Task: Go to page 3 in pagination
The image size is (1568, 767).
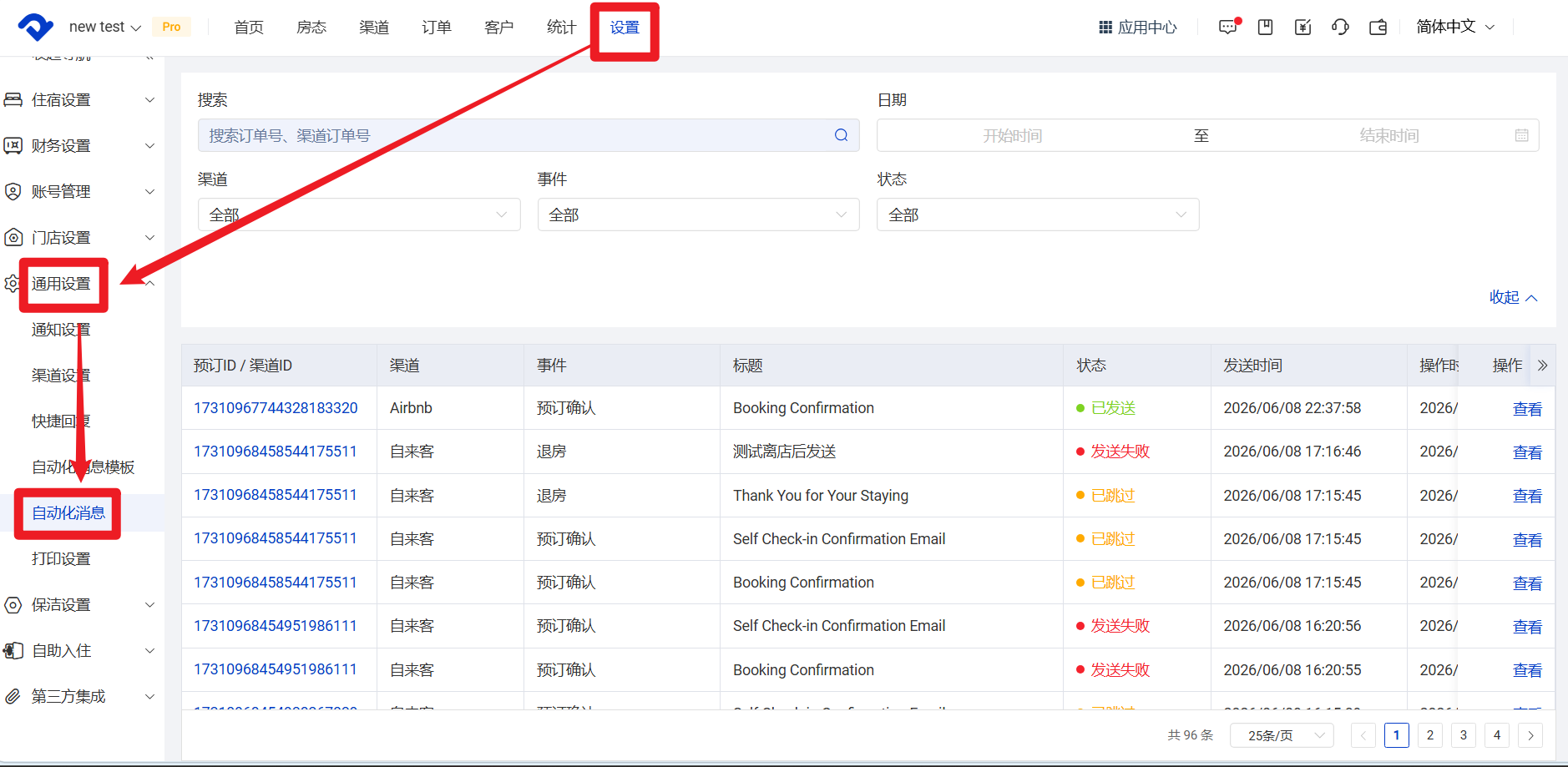Action: 1464,735
